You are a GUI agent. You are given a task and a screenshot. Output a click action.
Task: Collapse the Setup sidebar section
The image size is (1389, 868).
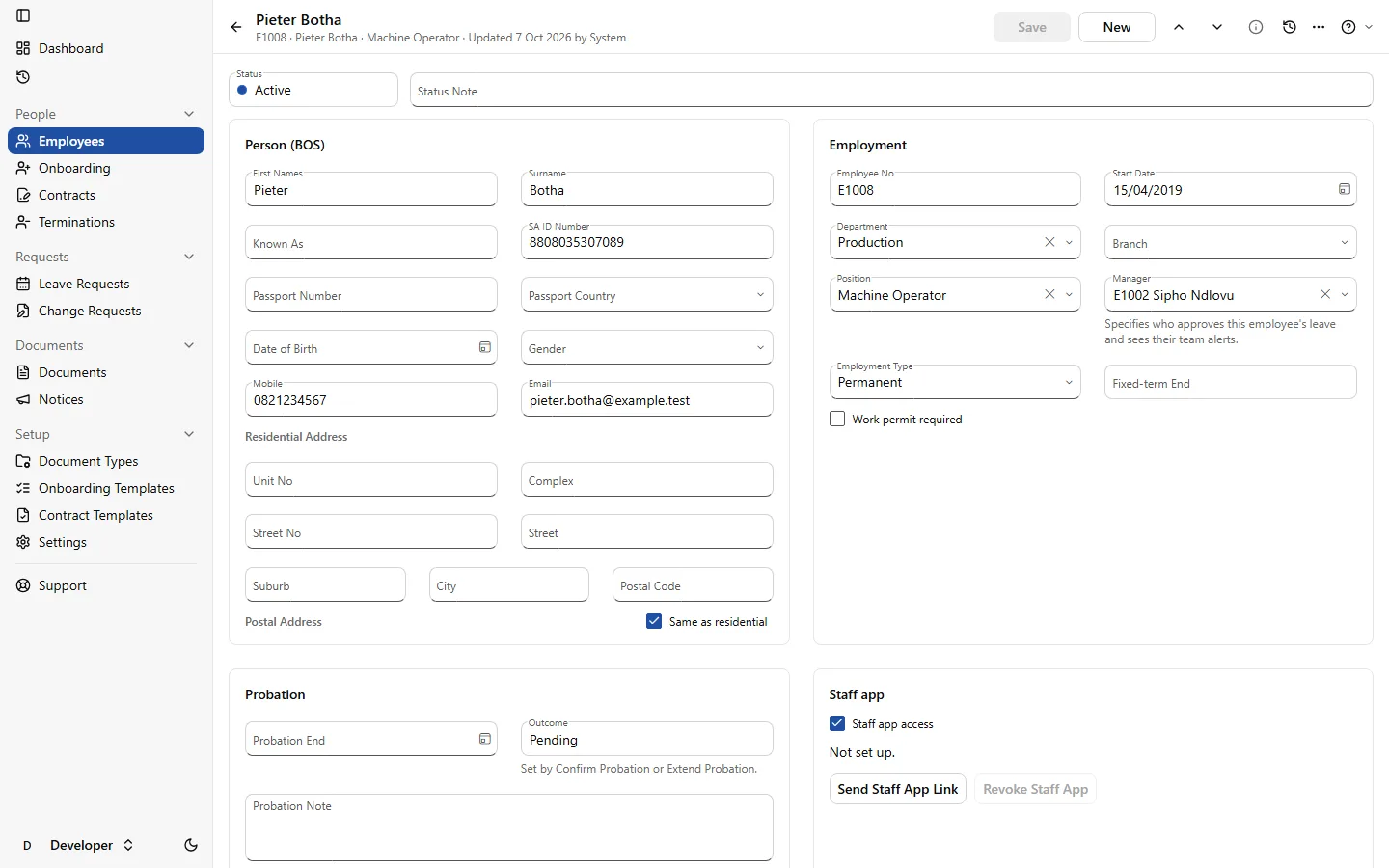pyautogui.click(x=189, y=434)
